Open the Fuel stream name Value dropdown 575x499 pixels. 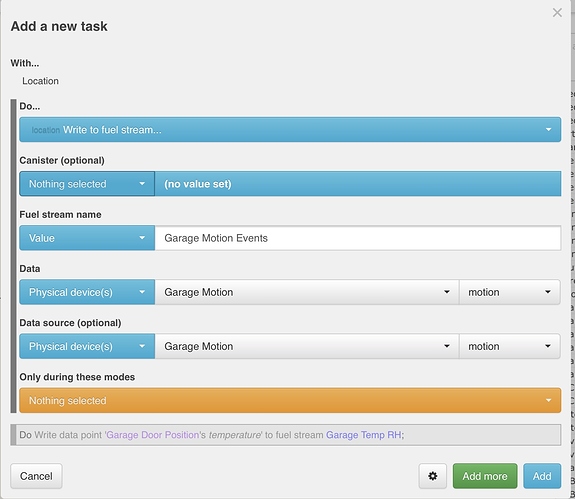click(x=87, y=238)
